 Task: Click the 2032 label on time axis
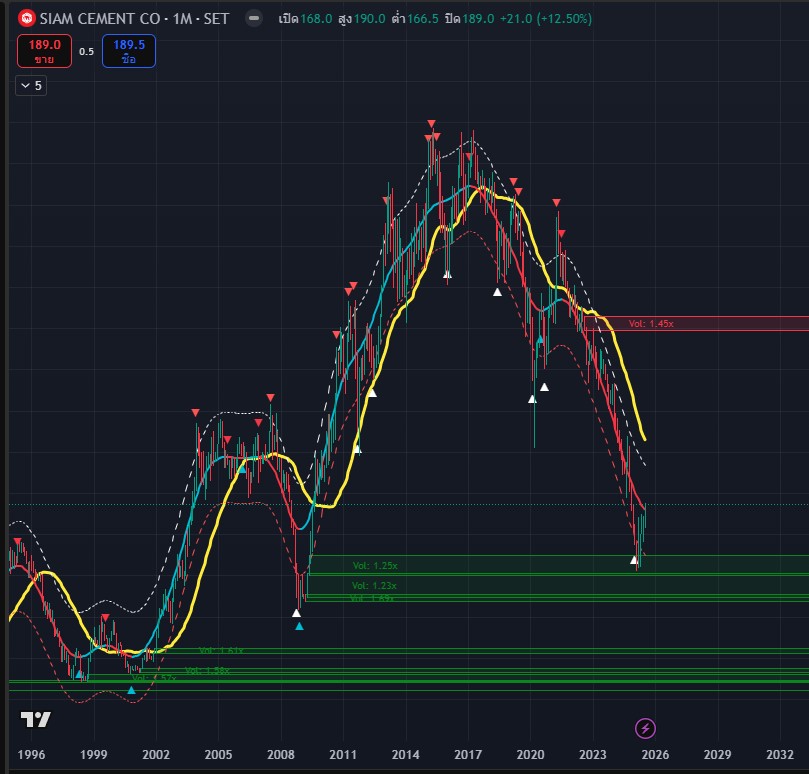780,754
